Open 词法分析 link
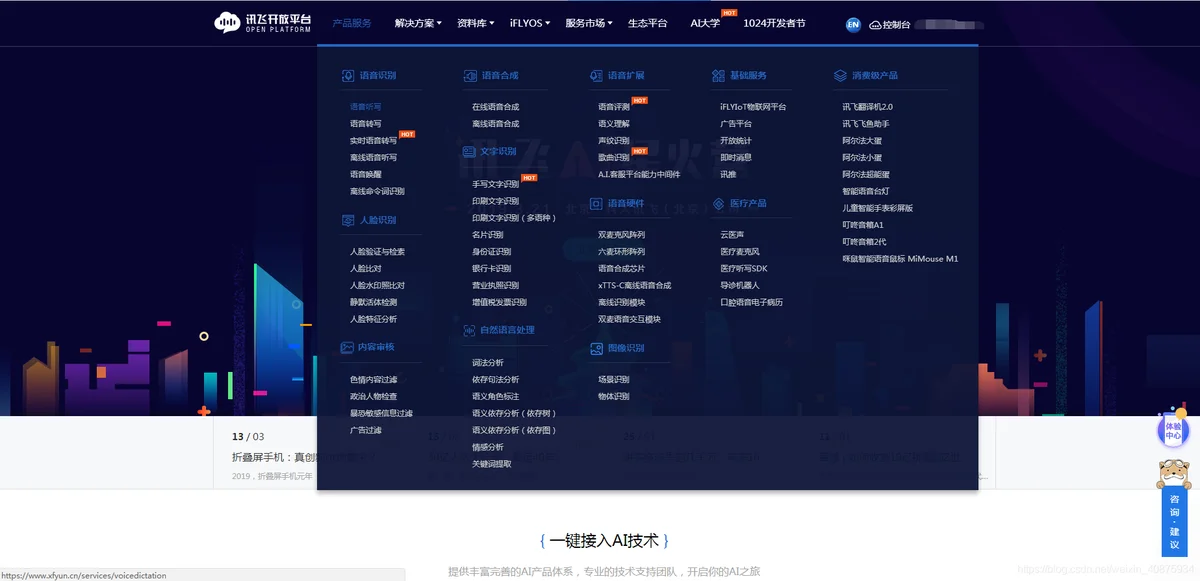This screenshot has width=1200, height=581. (488, 363)
